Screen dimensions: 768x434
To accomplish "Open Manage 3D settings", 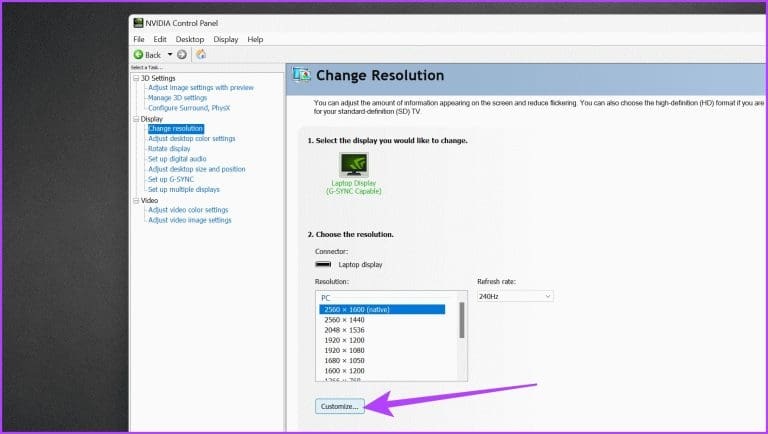I will point(177,98).
